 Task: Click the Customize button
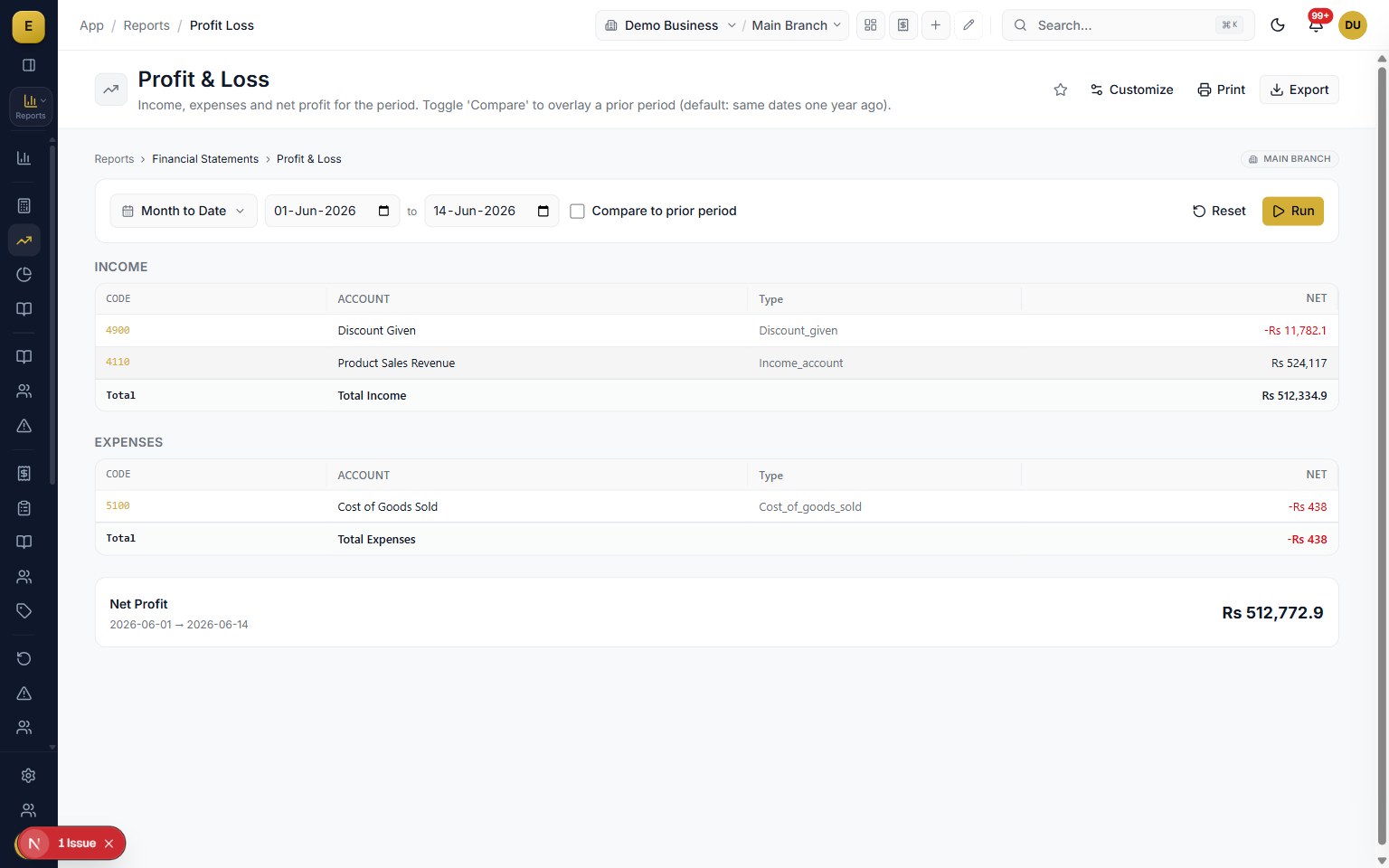[x=1131, y=90]
